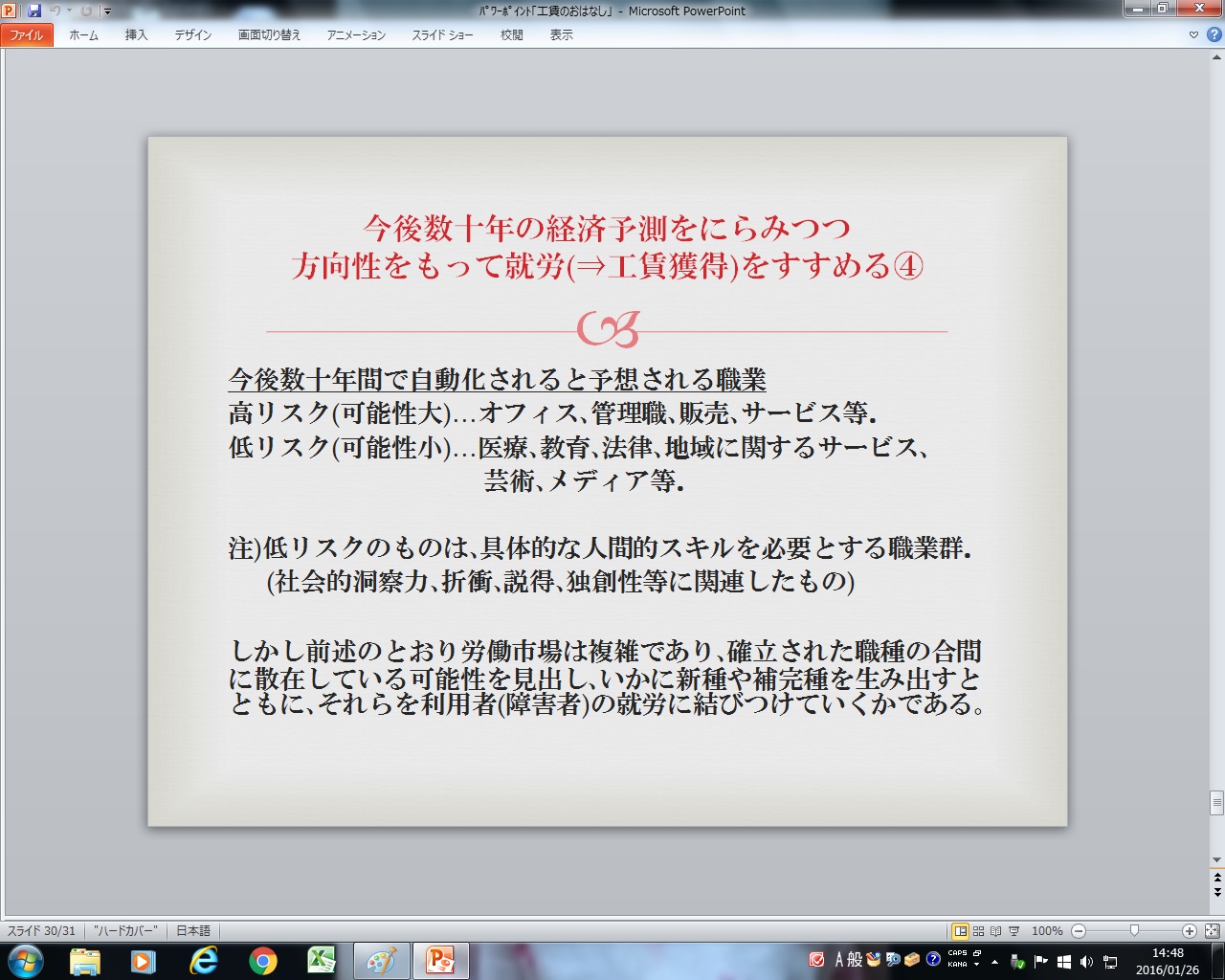Click the zoom slider handle
This screenshot has height=980, width=1225.
[x=1134, y=930]
